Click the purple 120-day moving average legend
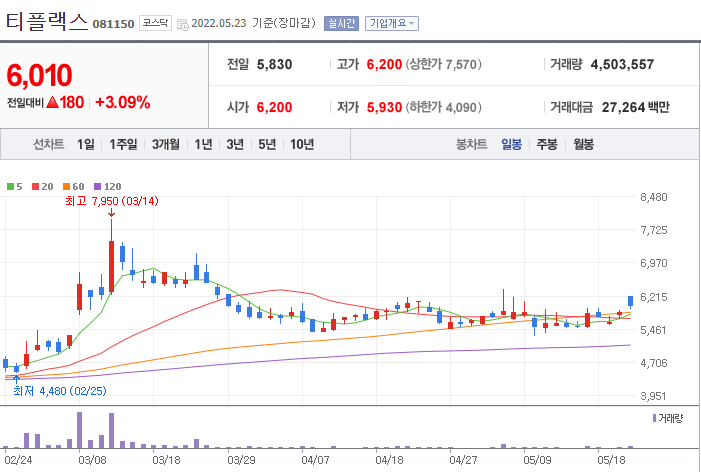The image size is (701, 472). [107, 186]
